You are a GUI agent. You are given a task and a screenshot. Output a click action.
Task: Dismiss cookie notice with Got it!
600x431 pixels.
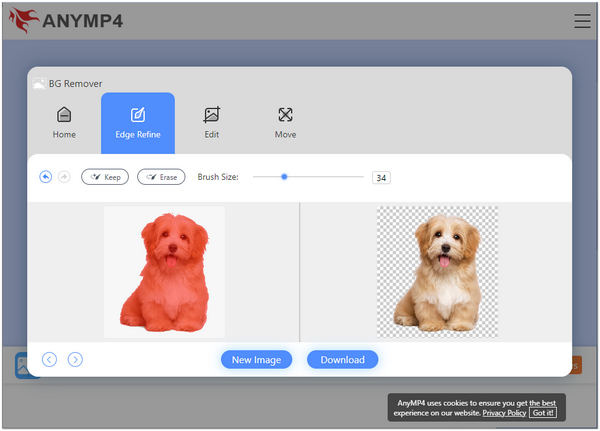pos(543,412)
